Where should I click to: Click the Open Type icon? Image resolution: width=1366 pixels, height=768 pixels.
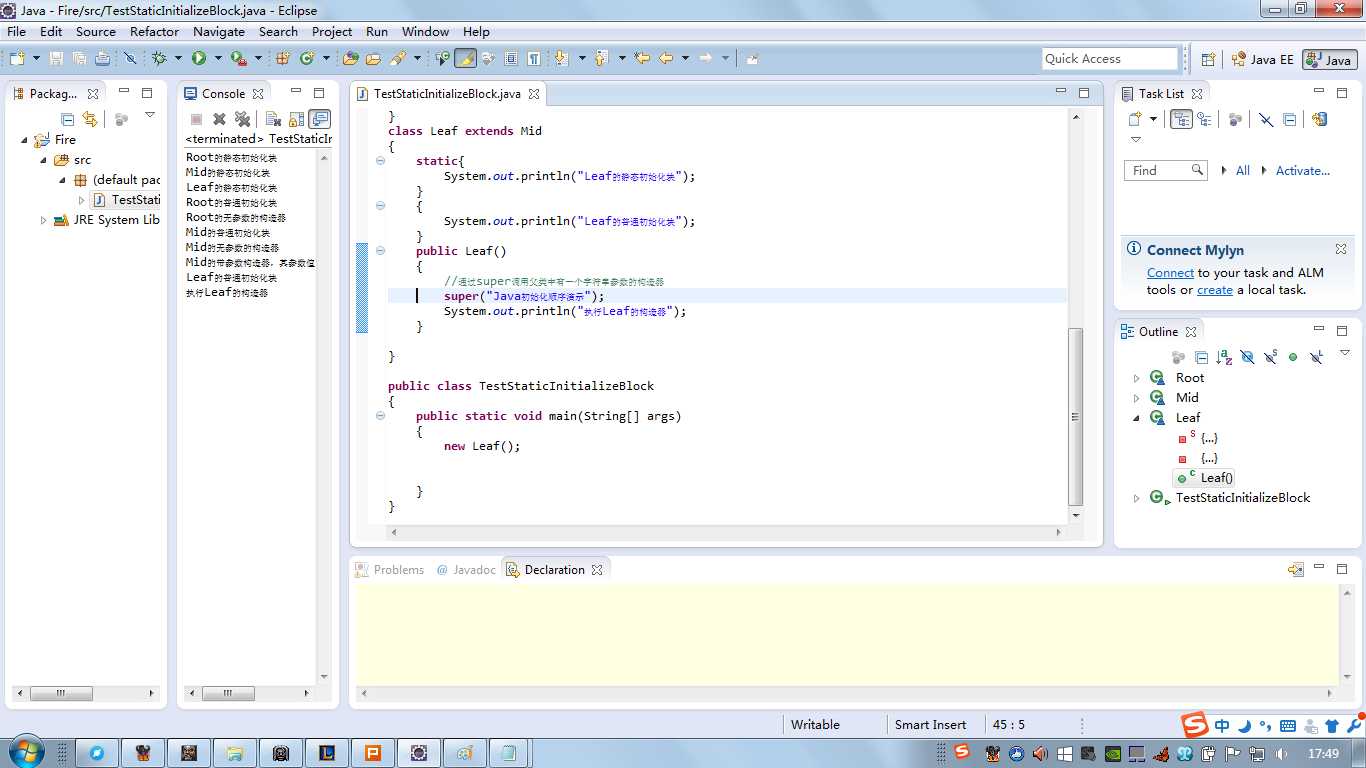coord(350,58)
